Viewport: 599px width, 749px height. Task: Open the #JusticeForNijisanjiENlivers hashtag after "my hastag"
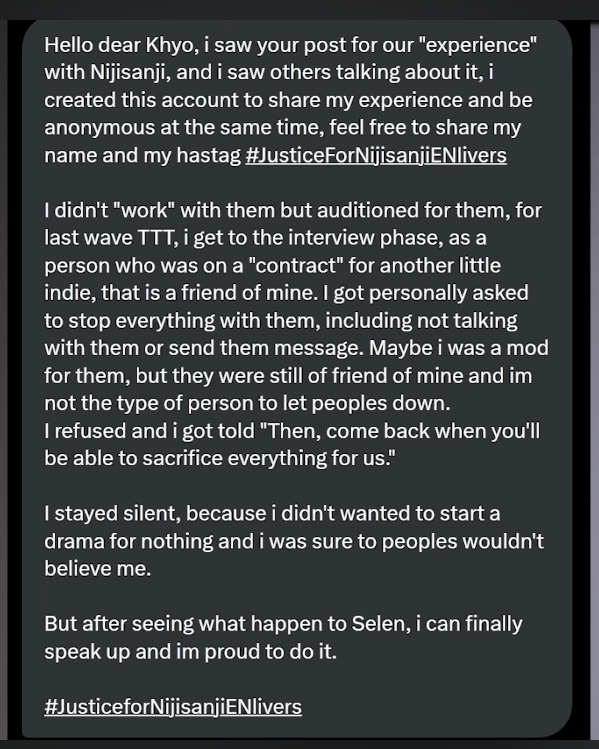pyautogui.click(x=376, y=156)
